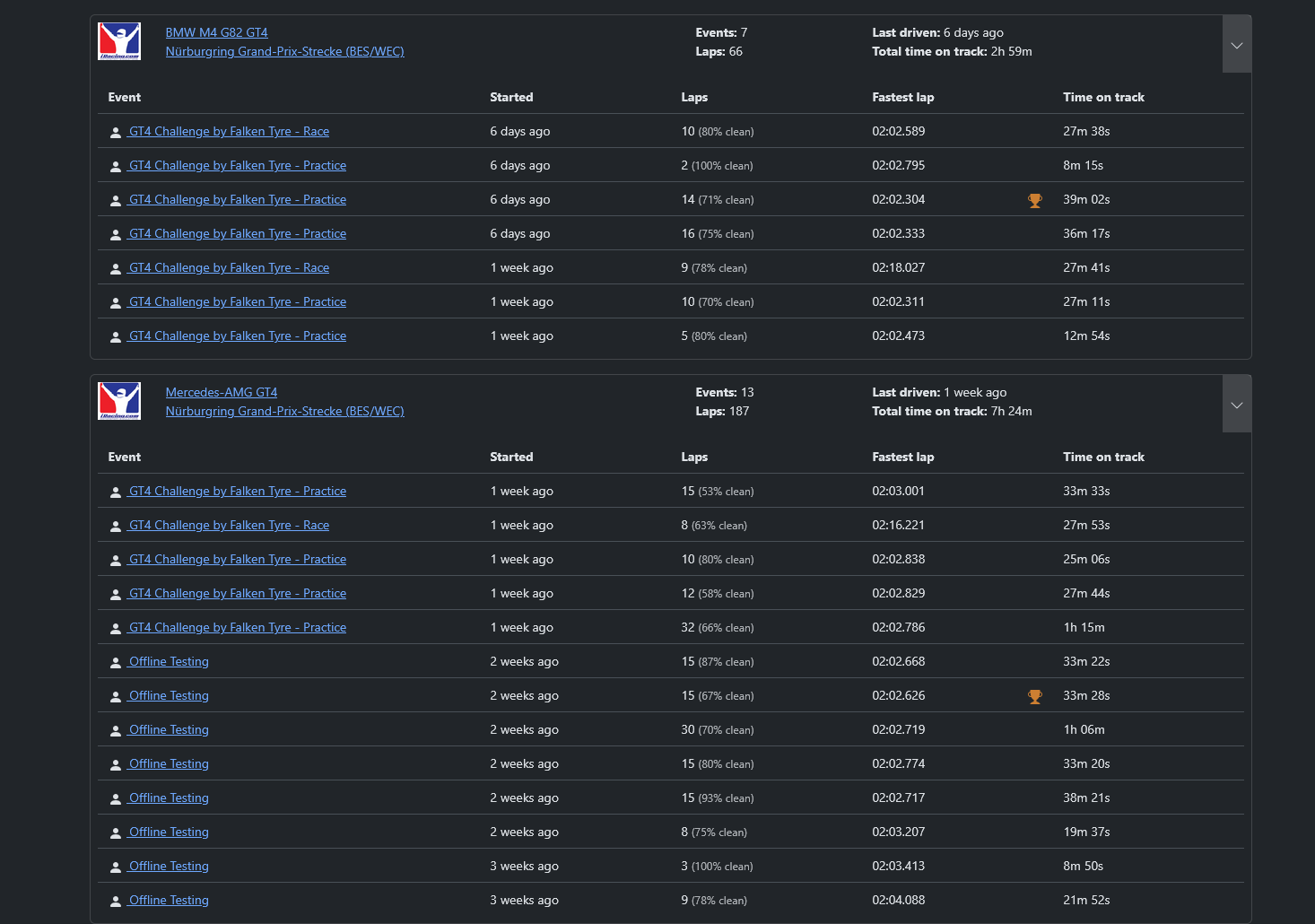Click the trophy icon beside fastest lap 02:02.626
Viewport: 1315px width, 924px height.
click(x=1035, y=697)
